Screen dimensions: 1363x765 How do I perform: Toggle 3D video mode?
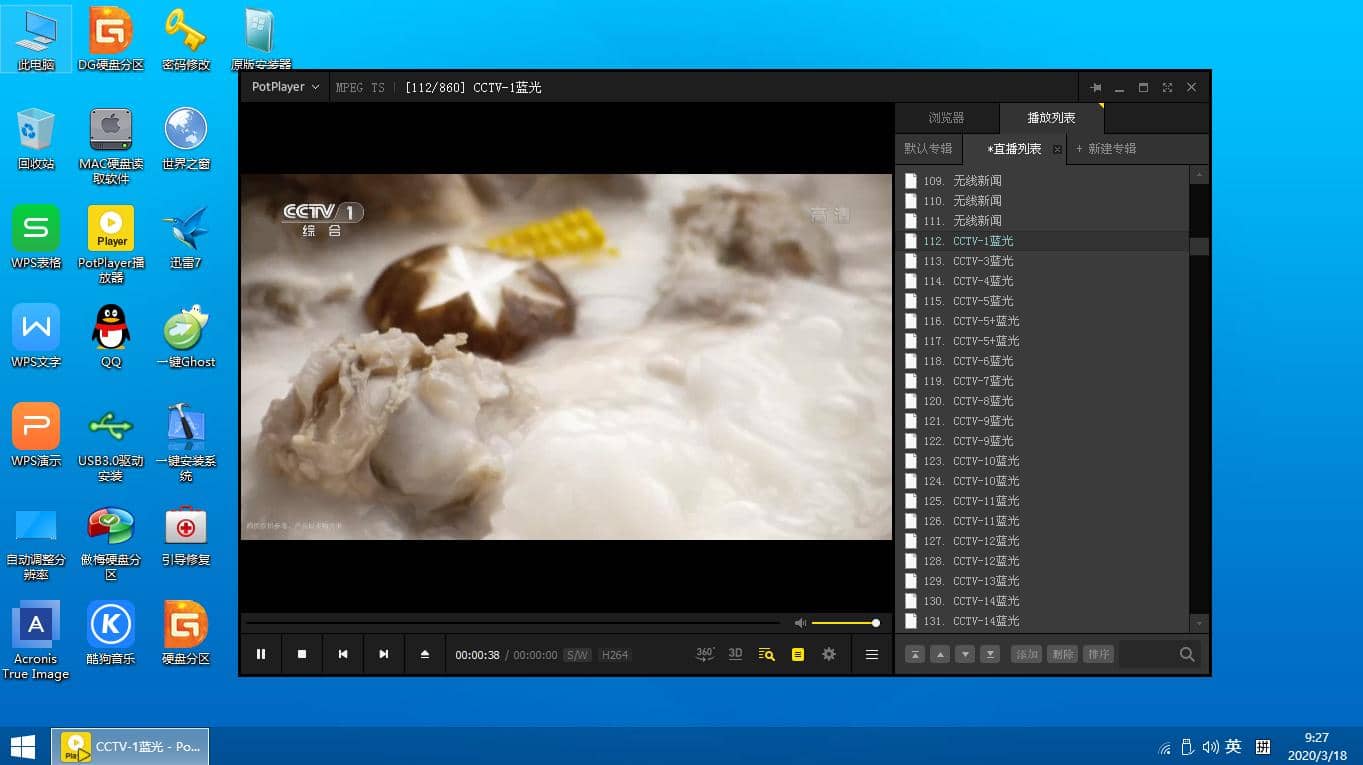[735, 654]
